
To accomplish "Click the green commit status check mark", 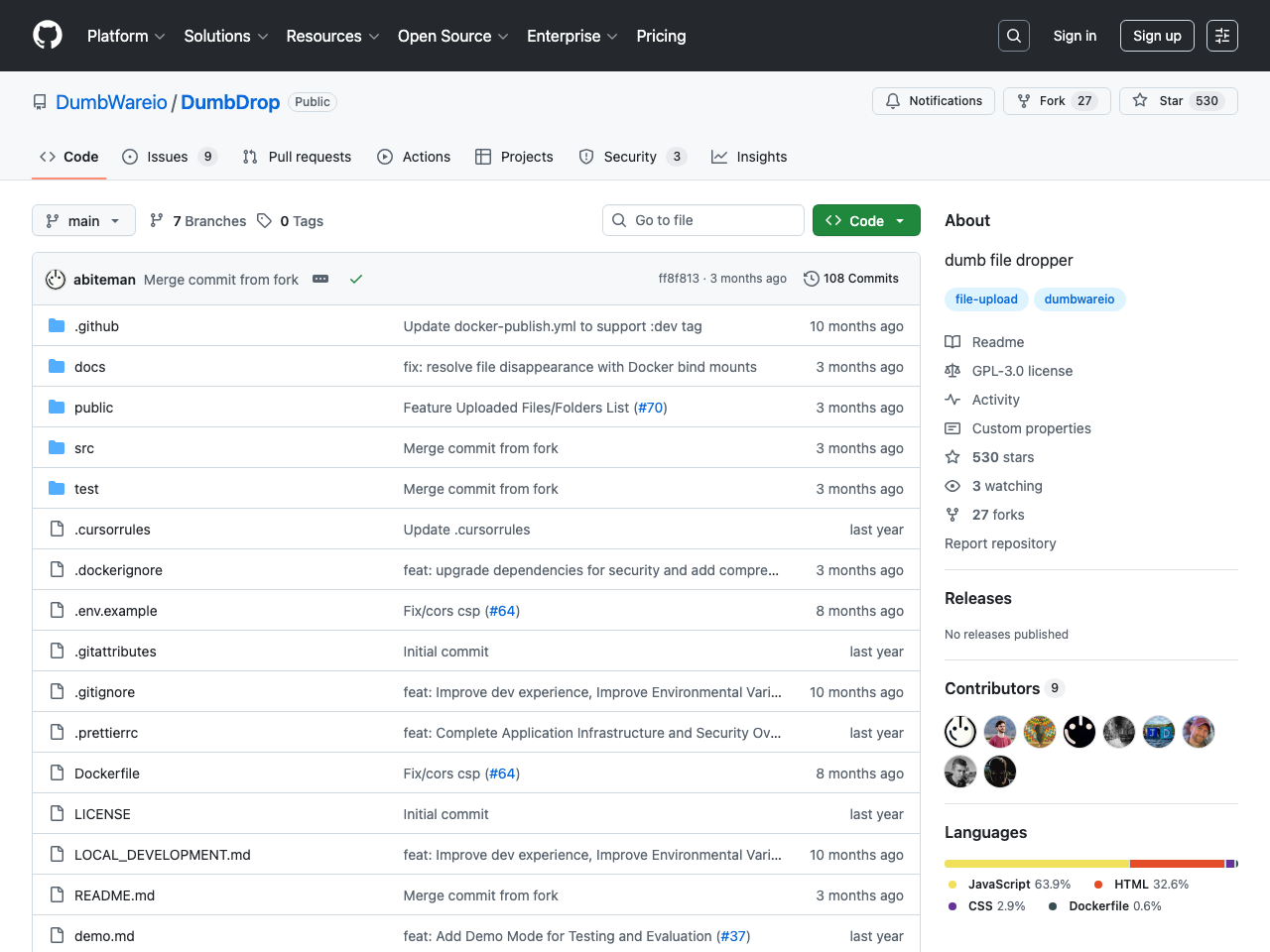I will click(x=356, y=279).
